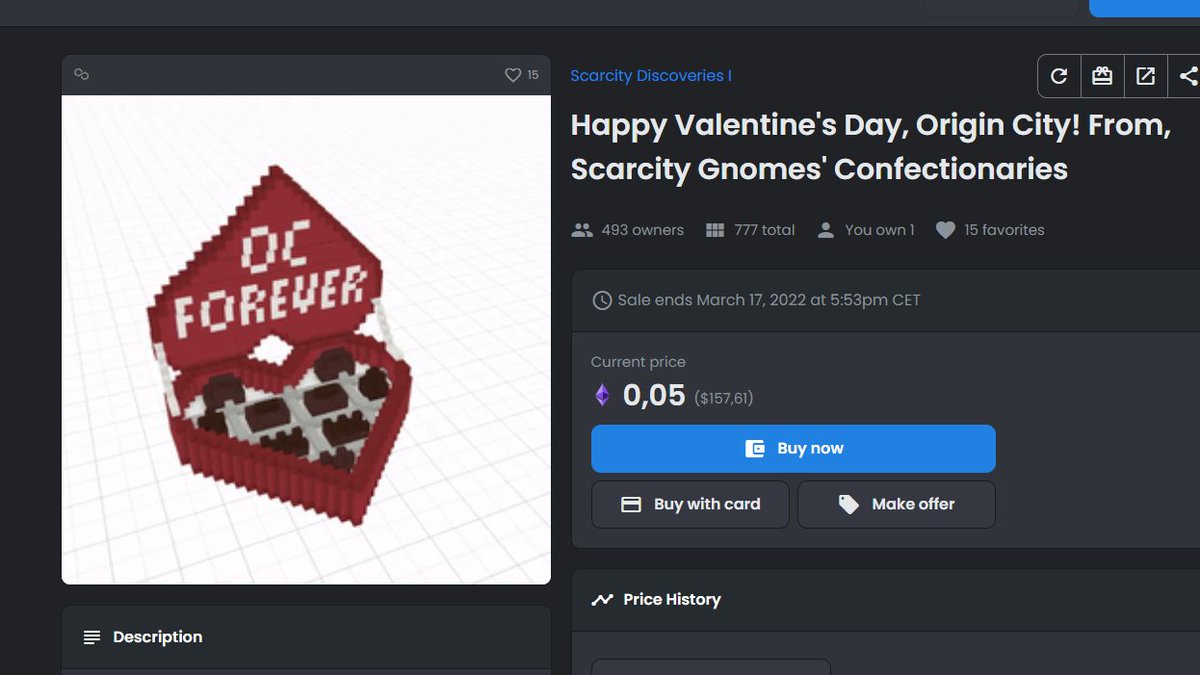Click the share icon
Image resolution: width=1200 pixels, height=675 pixels.
(x=1187, y=76)
